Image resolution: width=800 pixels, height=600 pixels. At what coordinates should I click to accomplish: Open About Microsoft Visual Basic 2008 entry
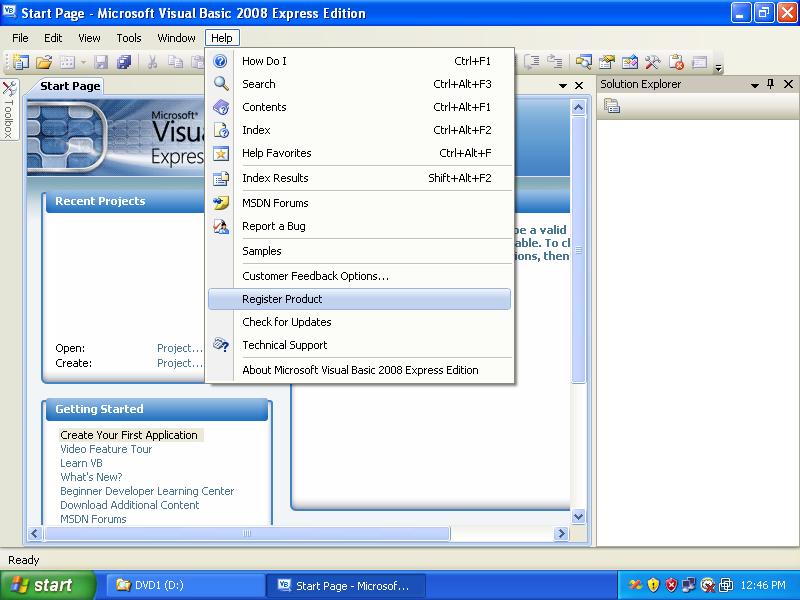[359, 370]
